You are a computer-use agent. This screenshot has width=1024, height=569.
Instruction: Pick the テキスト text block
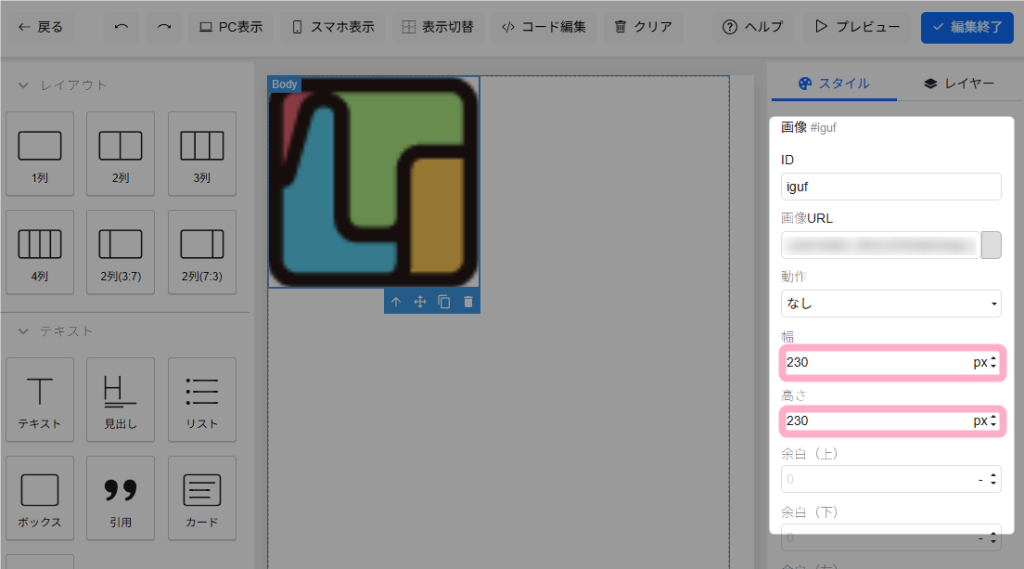click(x=40, y=400)
